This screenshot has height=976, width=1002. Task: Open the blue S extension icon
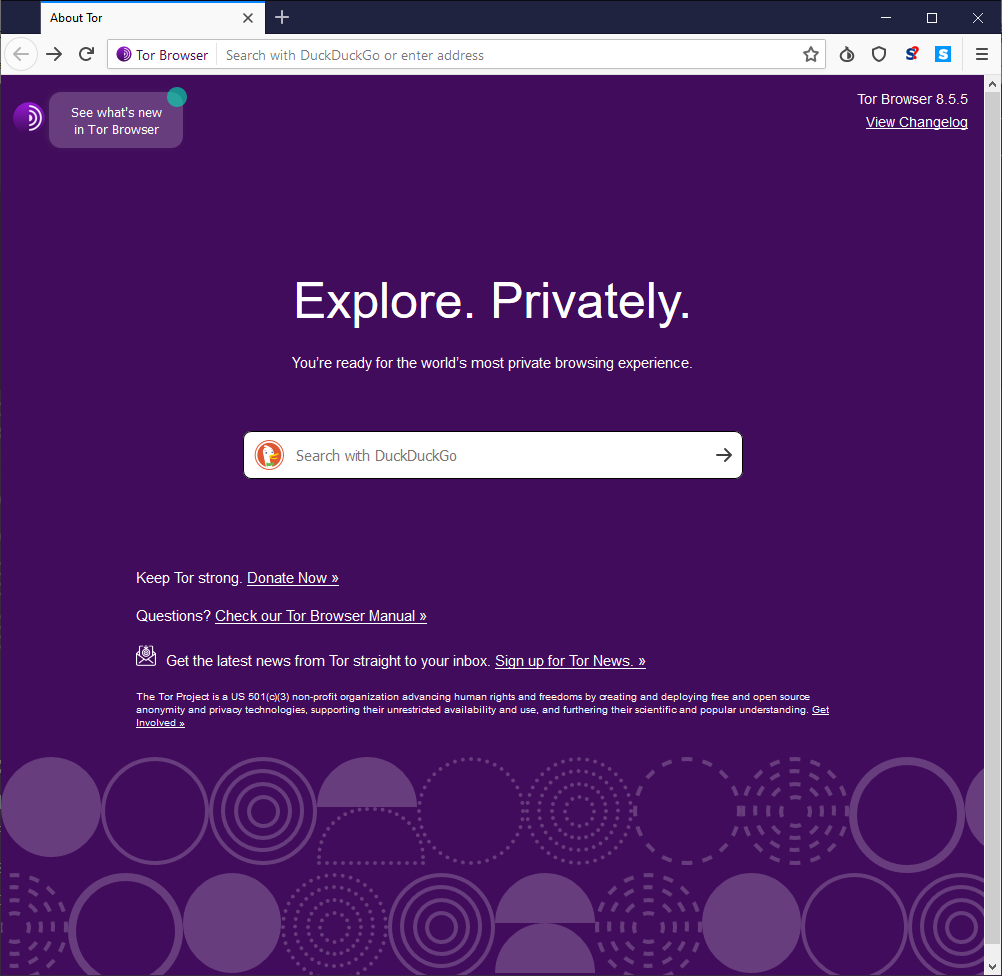pyautogui.click(x=943, y=54)
